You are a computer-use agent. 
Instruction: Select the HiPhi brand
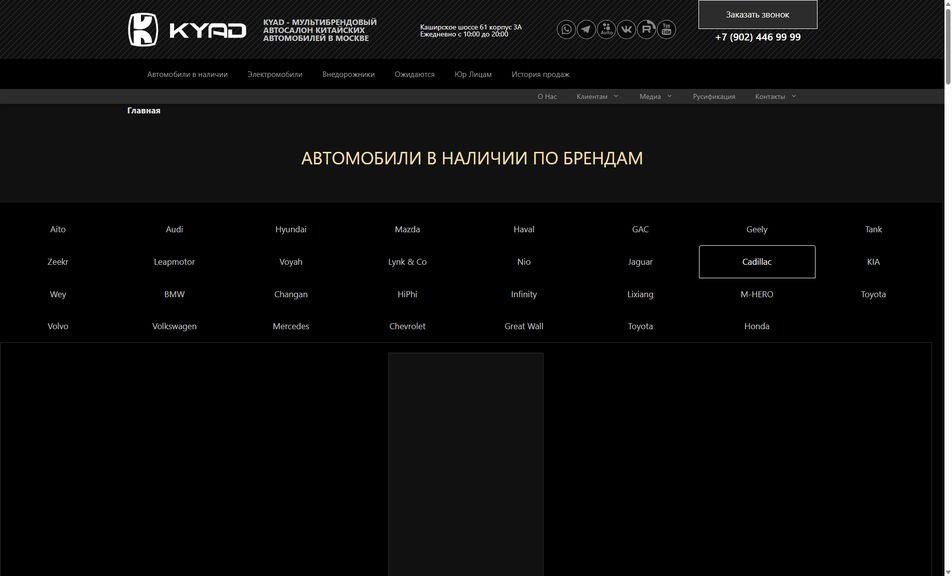coord(407,294)
